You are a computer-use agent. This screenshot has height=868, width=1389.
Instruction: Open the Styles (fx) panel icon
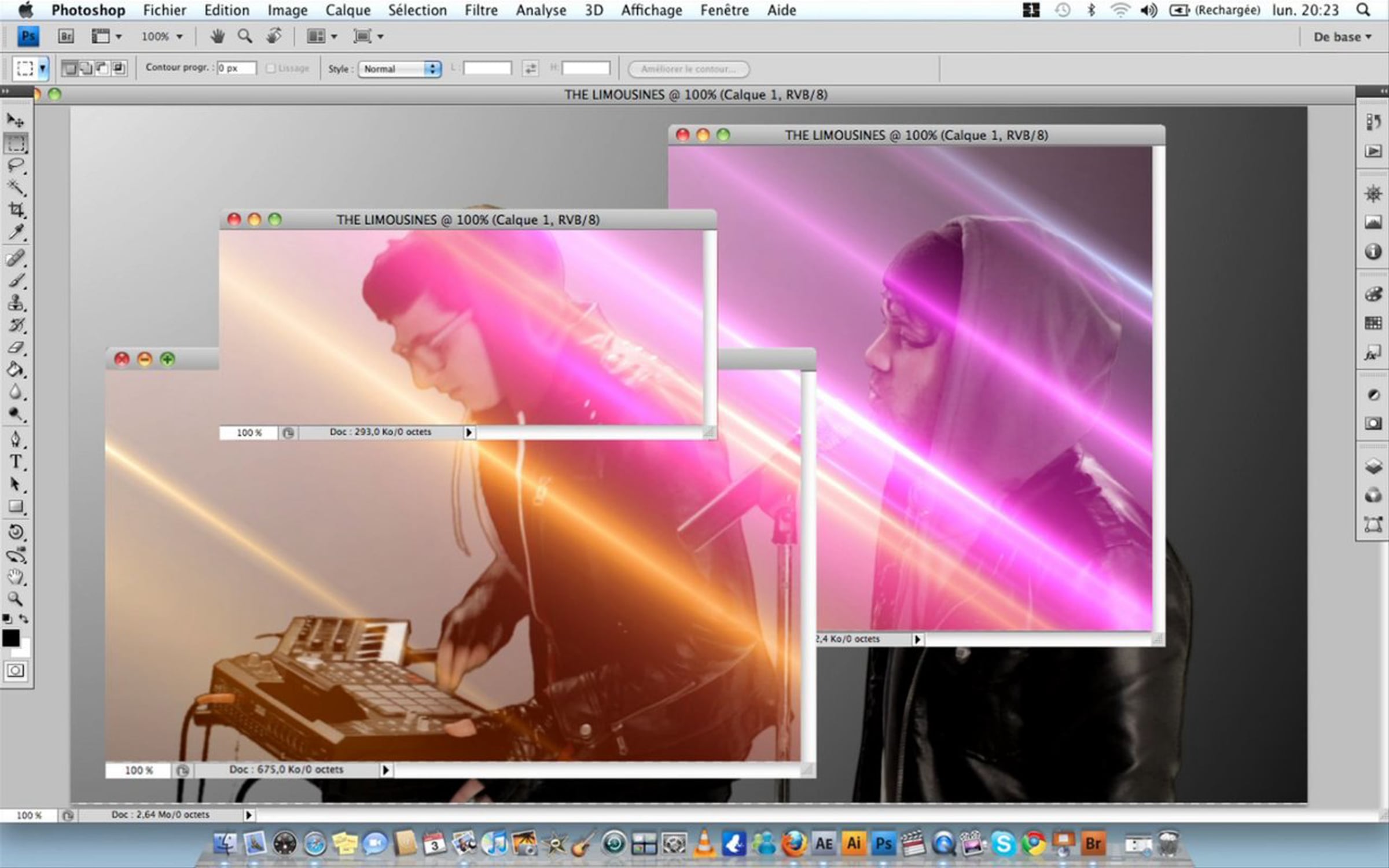point(1372,352)
